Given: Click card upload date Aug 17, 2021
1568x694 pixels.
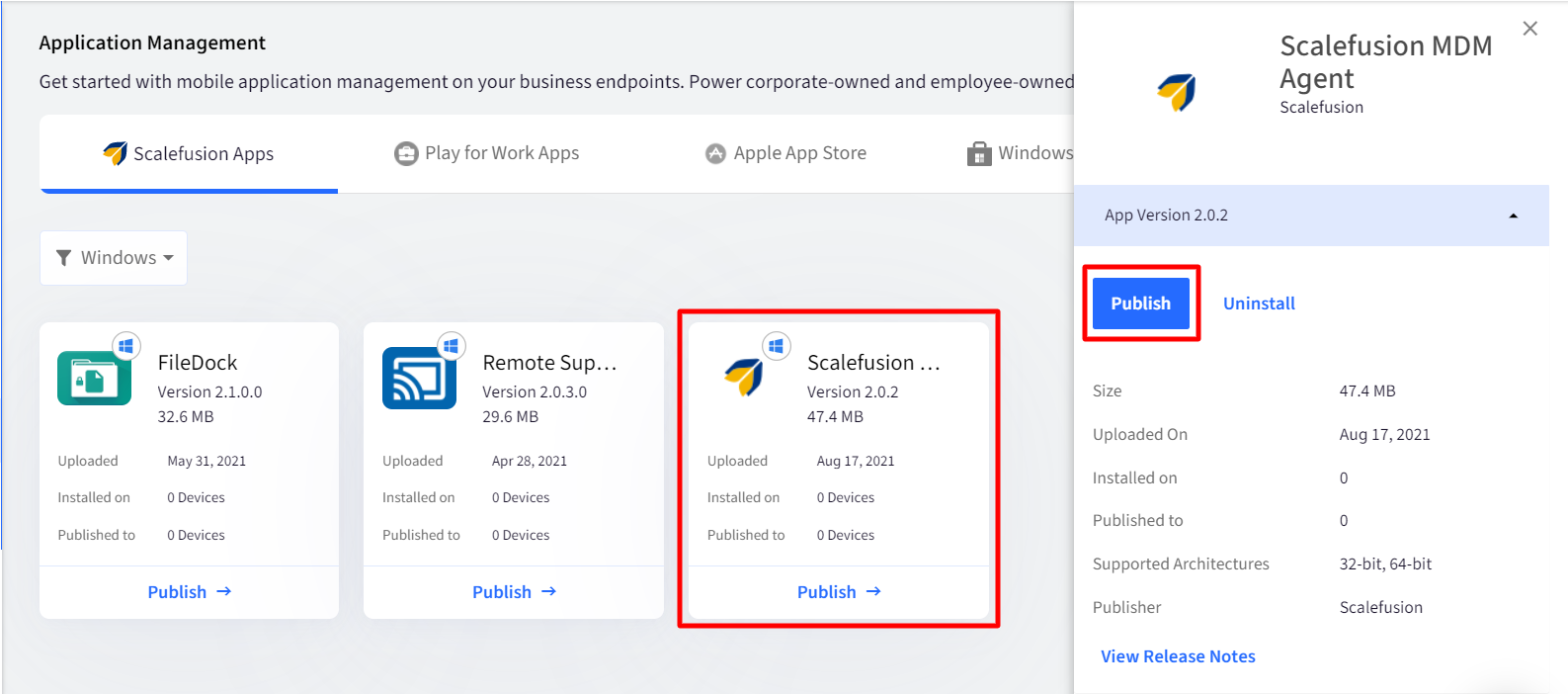Looking at the screenshot, I should 856,461.
